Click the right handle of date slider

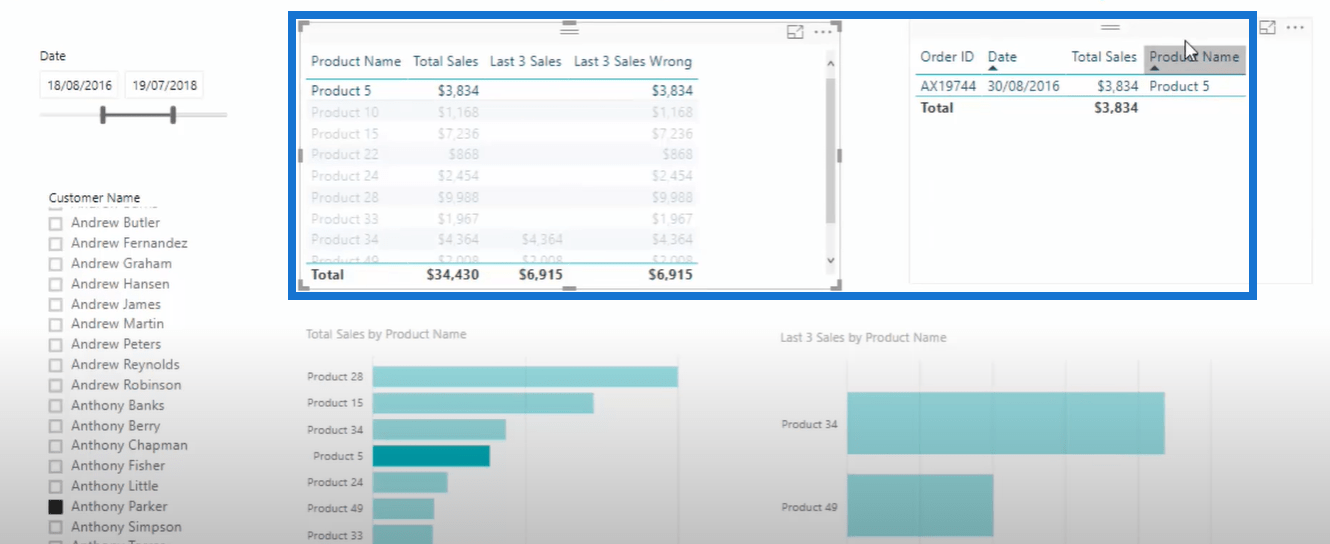(x=173, y=116)
